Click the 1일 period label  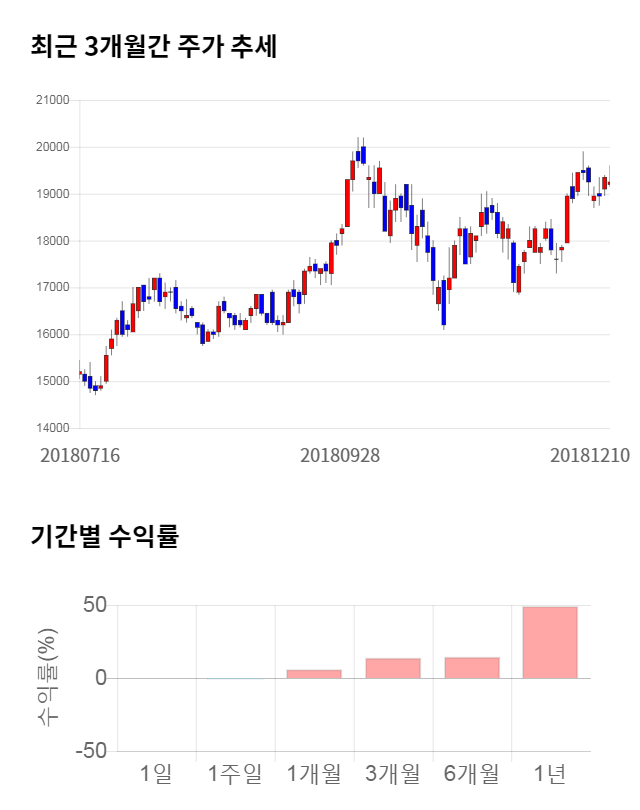point(156,773)
